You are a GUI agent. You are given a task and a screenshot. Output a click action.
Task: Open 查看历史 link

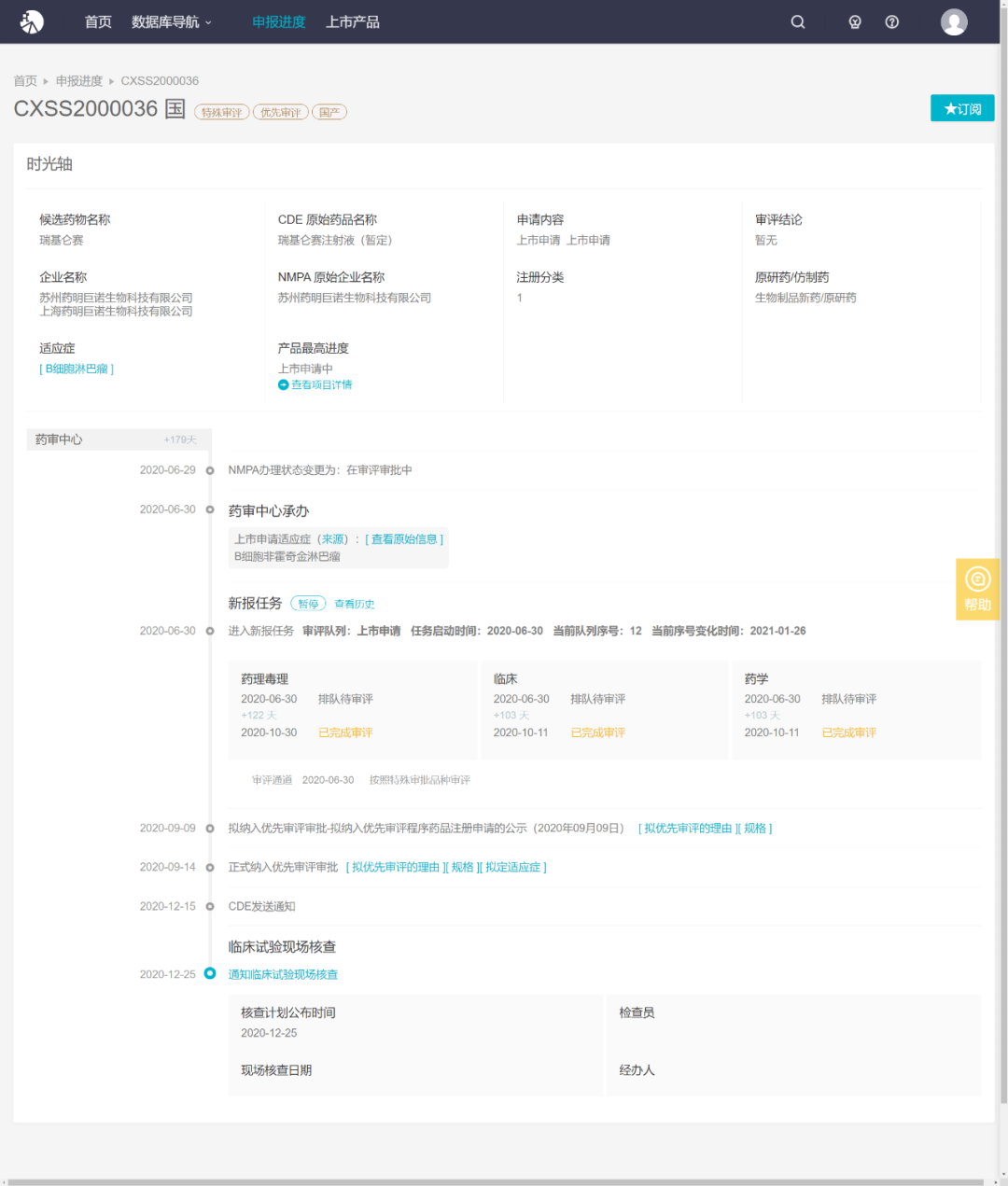tap(355, 604)
